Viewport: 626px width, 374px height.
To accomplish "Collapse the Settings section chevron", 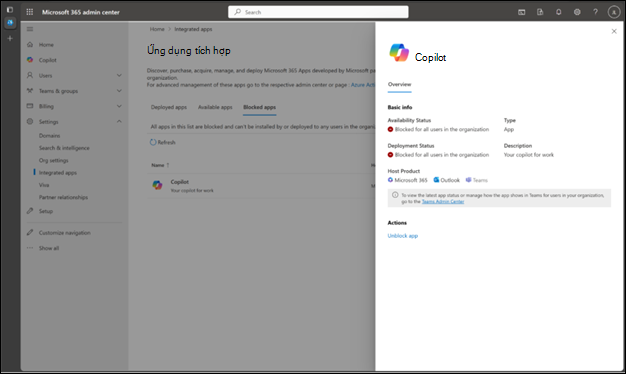I will [x=119, y=121].
